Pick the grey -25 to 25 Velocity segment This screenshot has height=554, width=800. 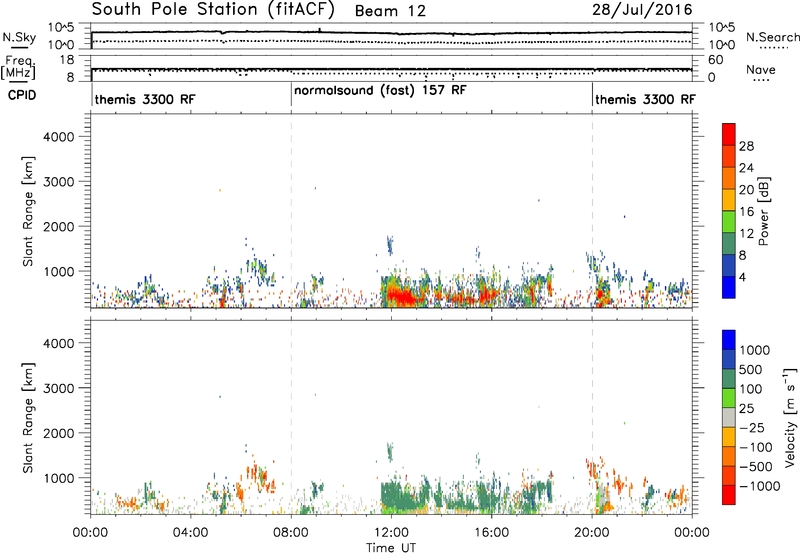tap(729, 418)
